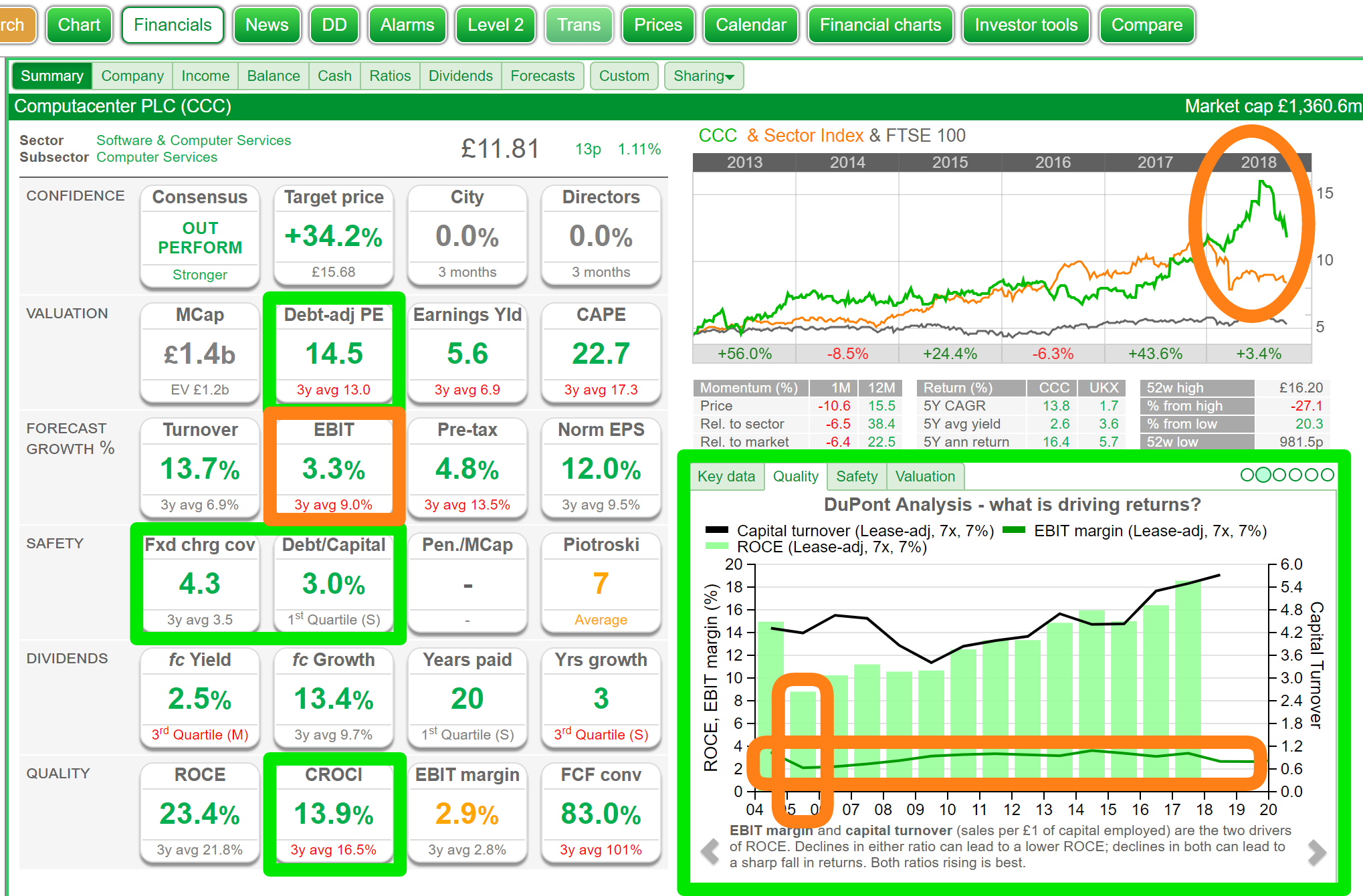Select the EBIT 3.3% growth card

(x=334, y=467)
